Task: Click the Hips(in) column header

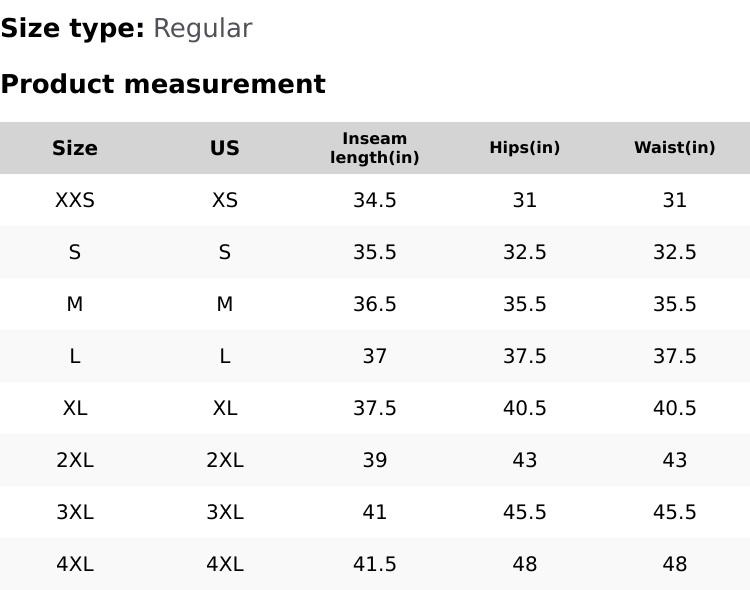Action: coord(525,148)
